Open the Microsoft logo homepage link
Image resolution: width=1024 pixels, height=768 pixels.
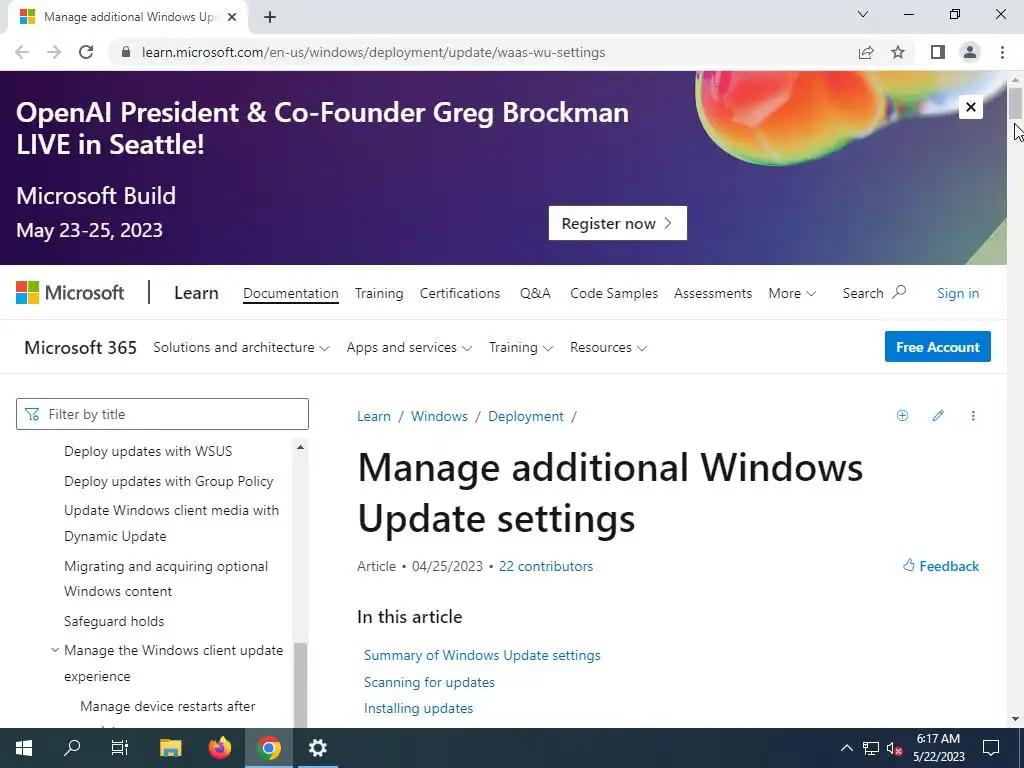(70, 293)
